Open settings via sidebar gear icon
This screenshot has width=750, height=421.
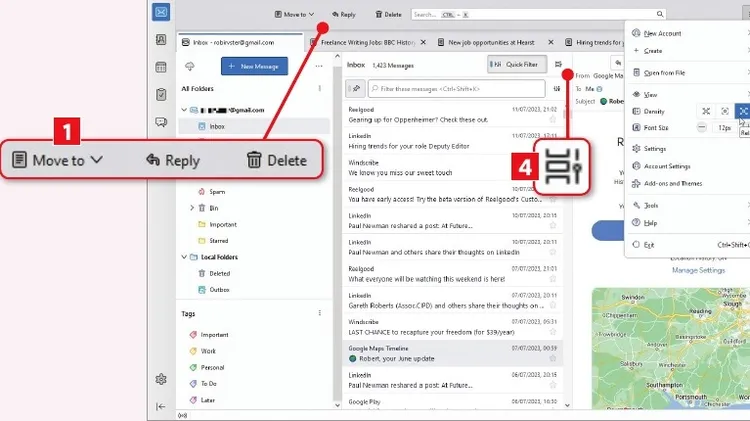(x=161, y=379)
